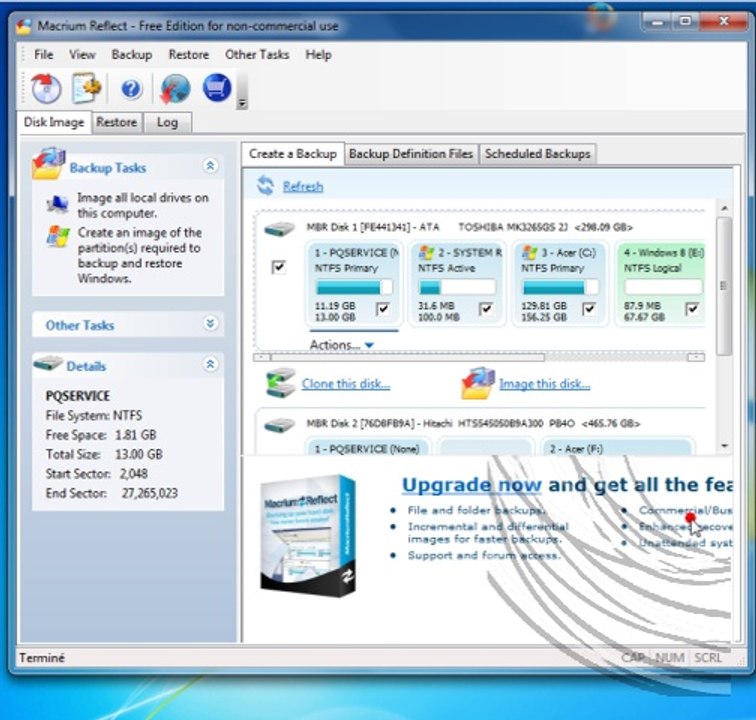Collapse the Backup Tasks panel
Image resolution: width=756 pixels, height=720 pixels.
coord(210,166)
